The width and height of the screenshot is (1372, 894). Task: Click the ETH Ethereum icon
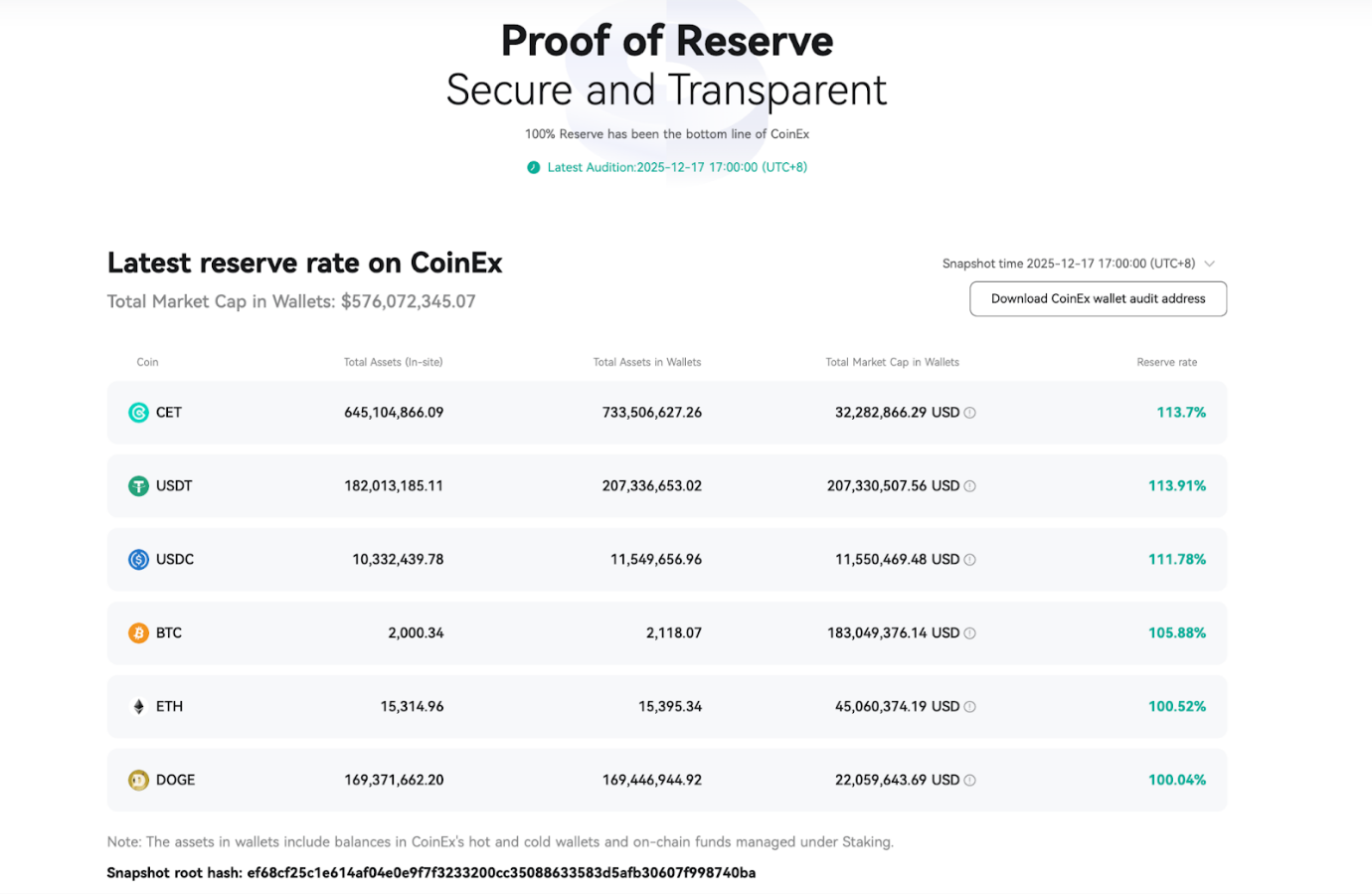pyautogui.click(x=138, y=706)
